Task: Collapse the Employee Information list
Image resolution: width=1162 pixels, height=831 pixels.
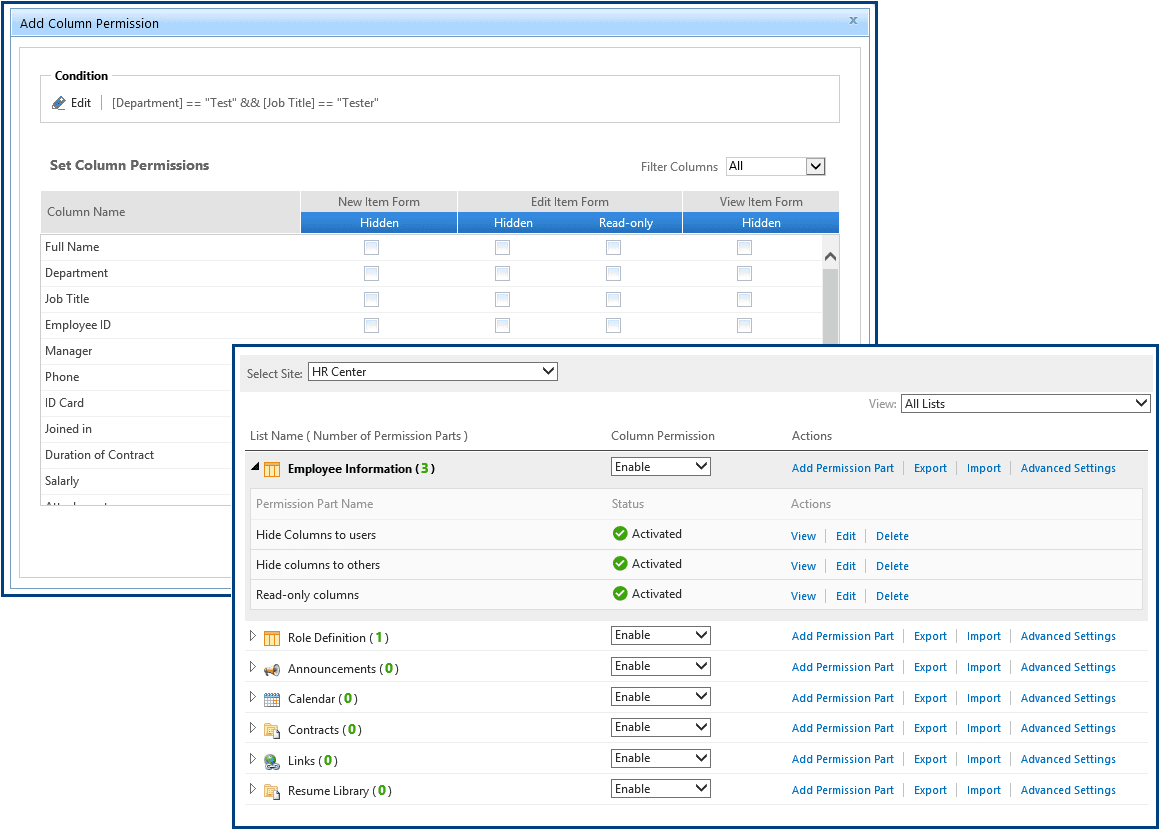Action: tap(255, 467)
